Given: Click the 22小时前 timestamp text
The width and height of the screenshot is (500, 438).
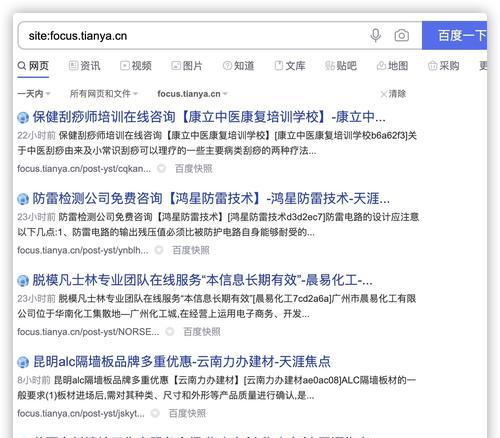Looking at the screenshot, I should tap(36, 136).
